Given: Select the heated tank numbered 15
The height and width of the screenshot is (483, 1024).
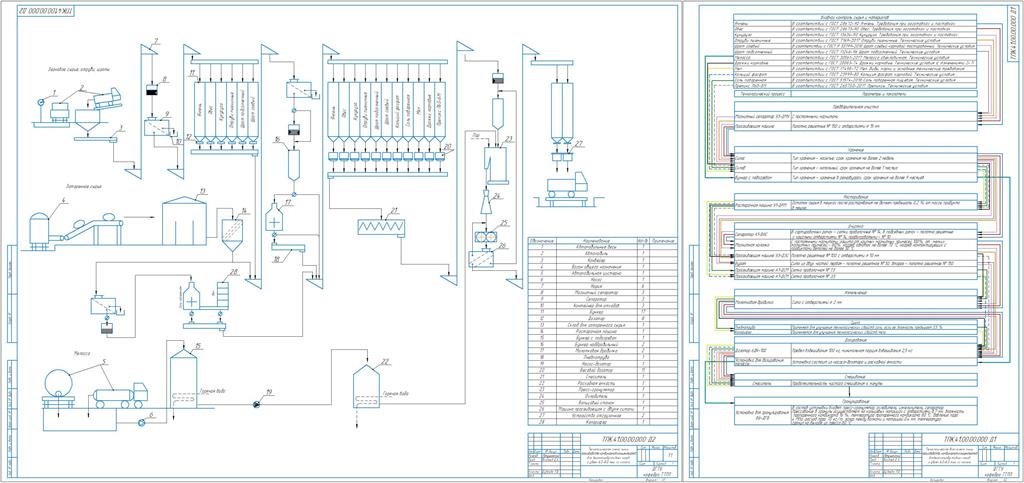Looking at the screenshot, I should click(184, 379).
